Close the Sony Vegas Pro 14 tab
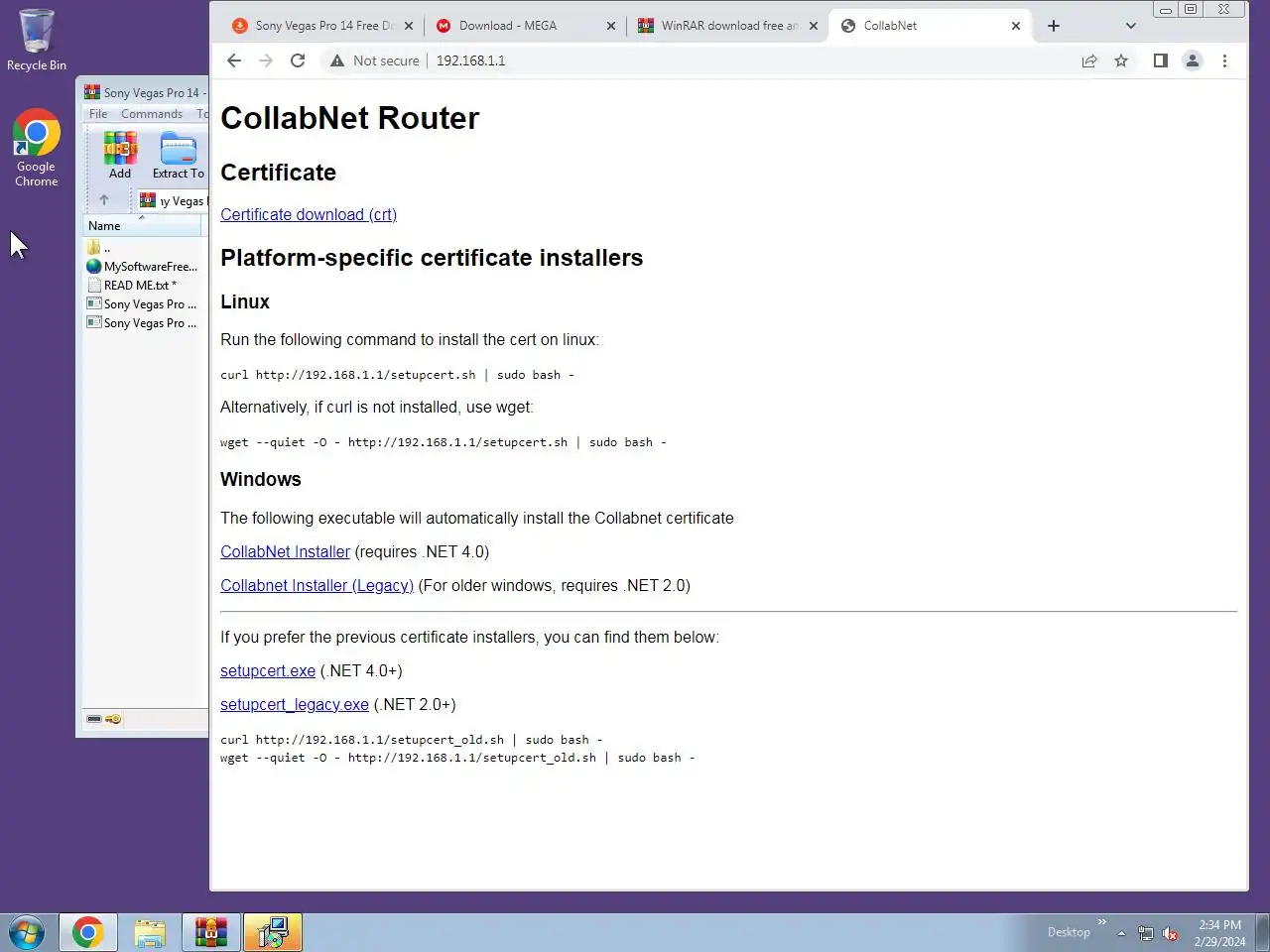Image resolution: width=1270 pixels, height=952 pixels. 409,26
